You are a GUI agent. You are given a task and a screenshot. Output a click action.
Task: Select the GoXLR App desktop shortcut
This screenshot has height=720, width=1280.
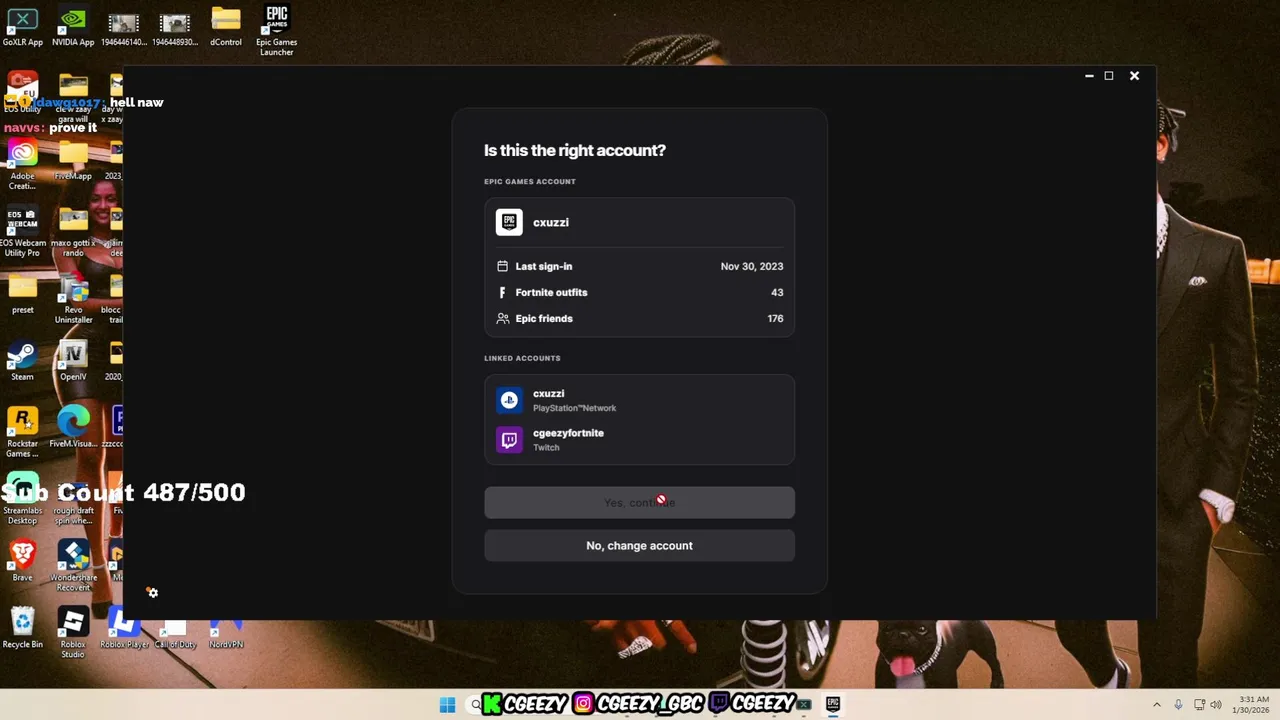(x=22, y=27)
